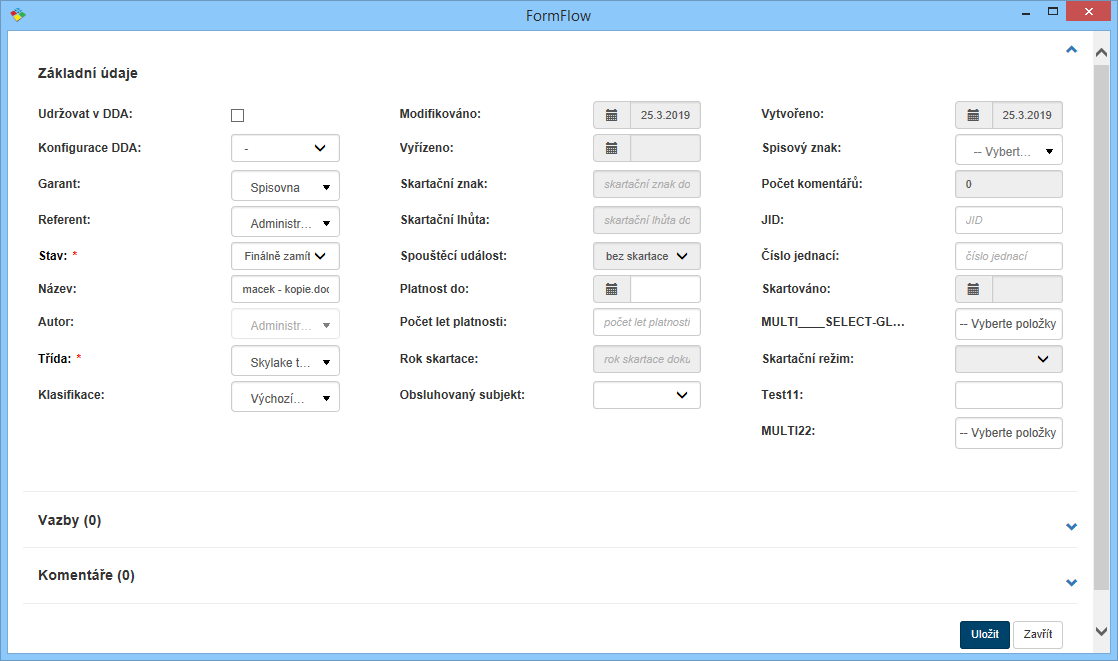Click the Skartováno calendar icon
1118x661 pixels.
[x=973, y=289]
